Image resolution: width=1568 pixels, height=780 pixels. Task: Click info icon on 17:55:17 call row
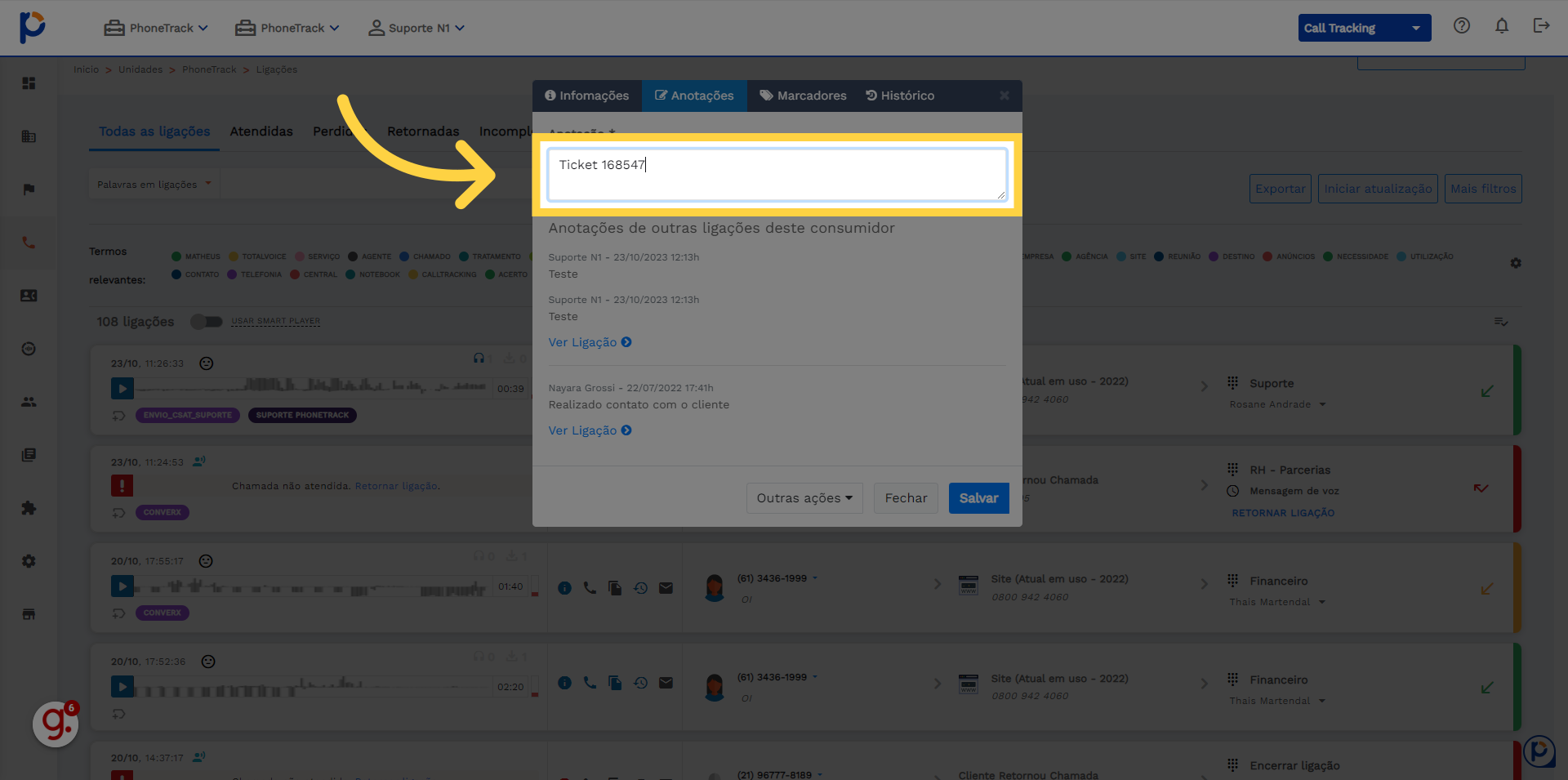pos(564,588)
